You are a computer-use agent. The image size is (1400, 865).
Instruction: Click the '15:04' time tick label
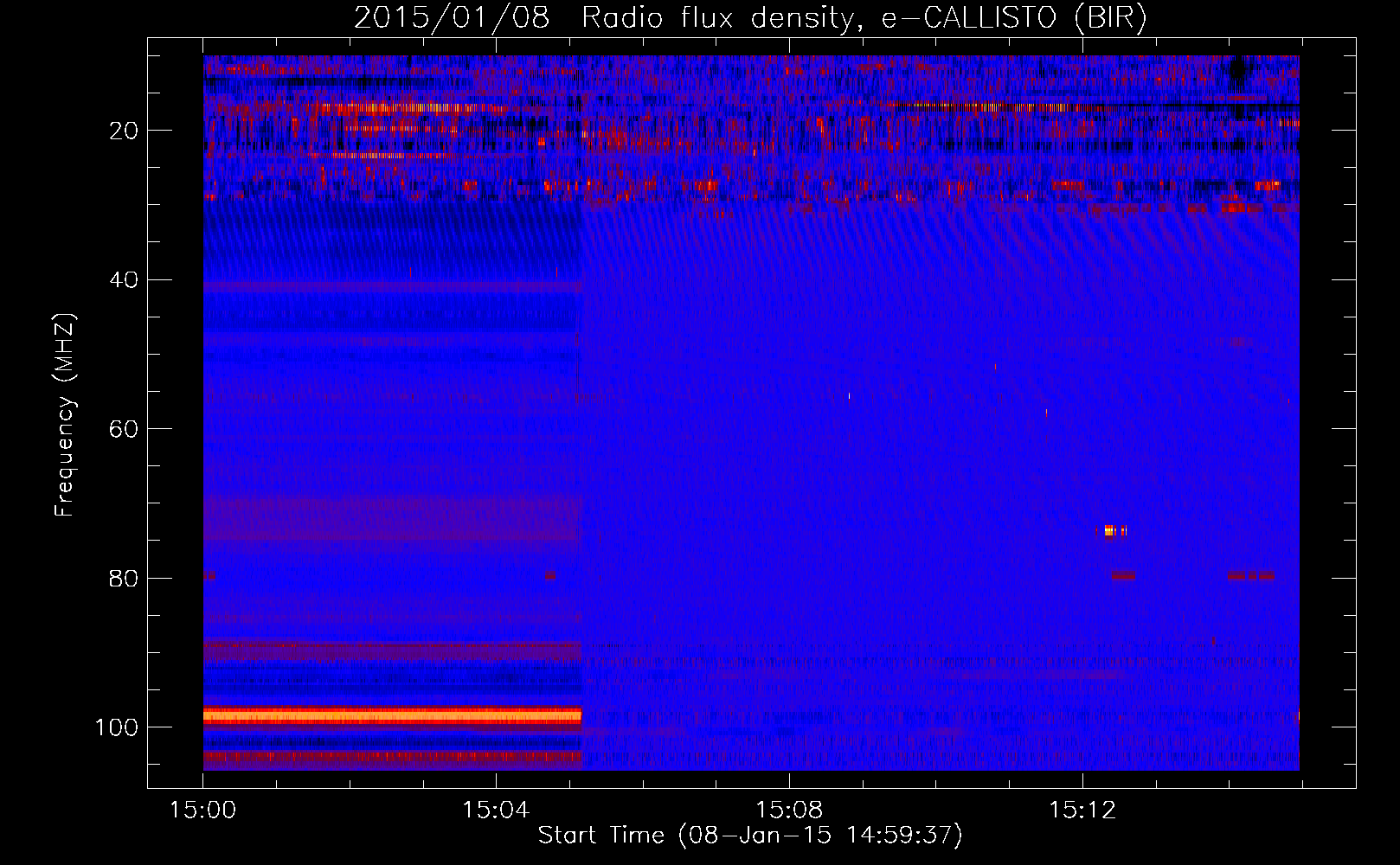[x=496, y=811]
